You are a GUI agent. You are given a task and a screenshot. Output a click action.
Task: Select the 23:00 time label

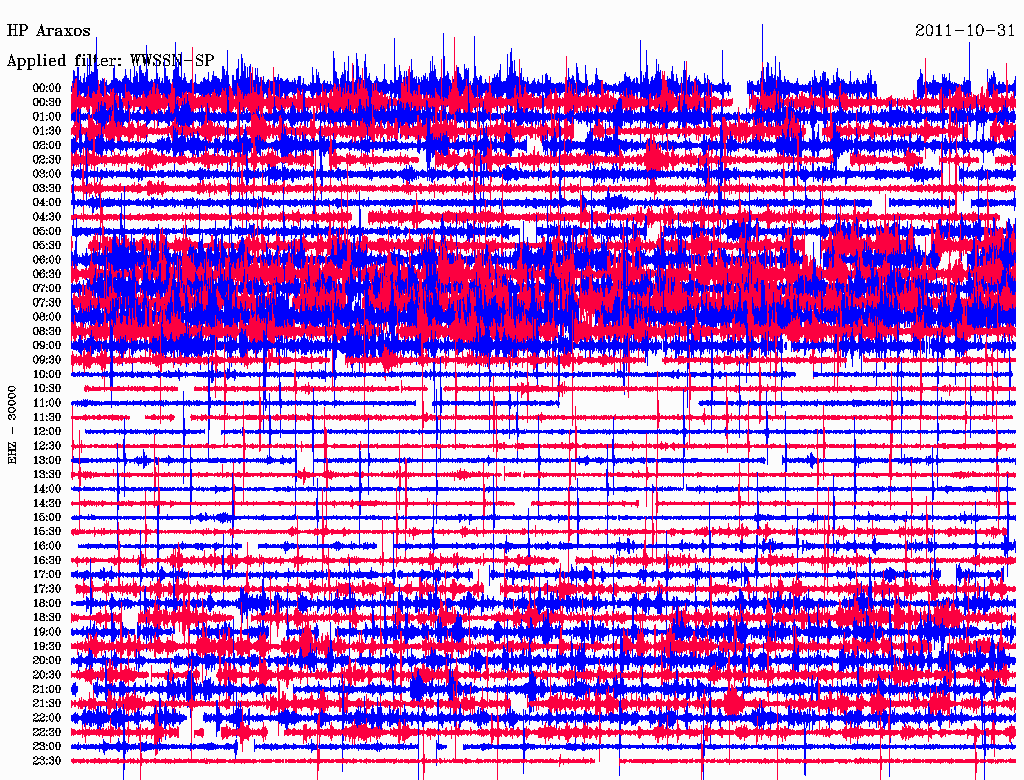click(47, 747)
